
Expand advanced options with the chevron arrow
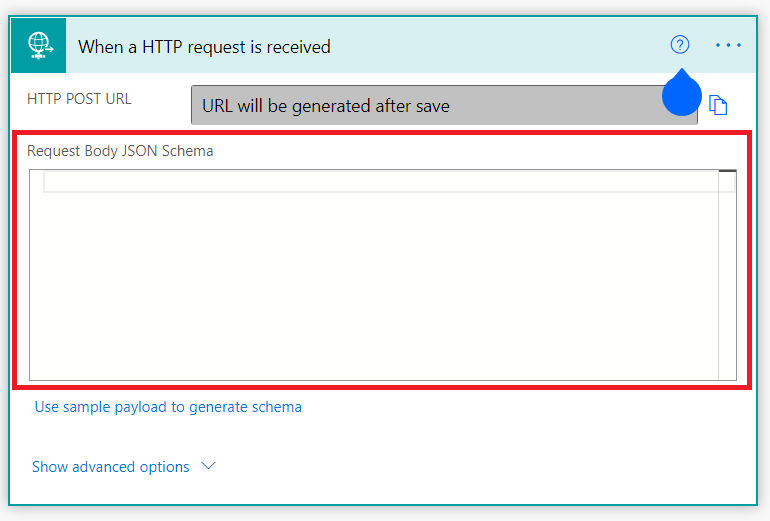click(209, 466)
